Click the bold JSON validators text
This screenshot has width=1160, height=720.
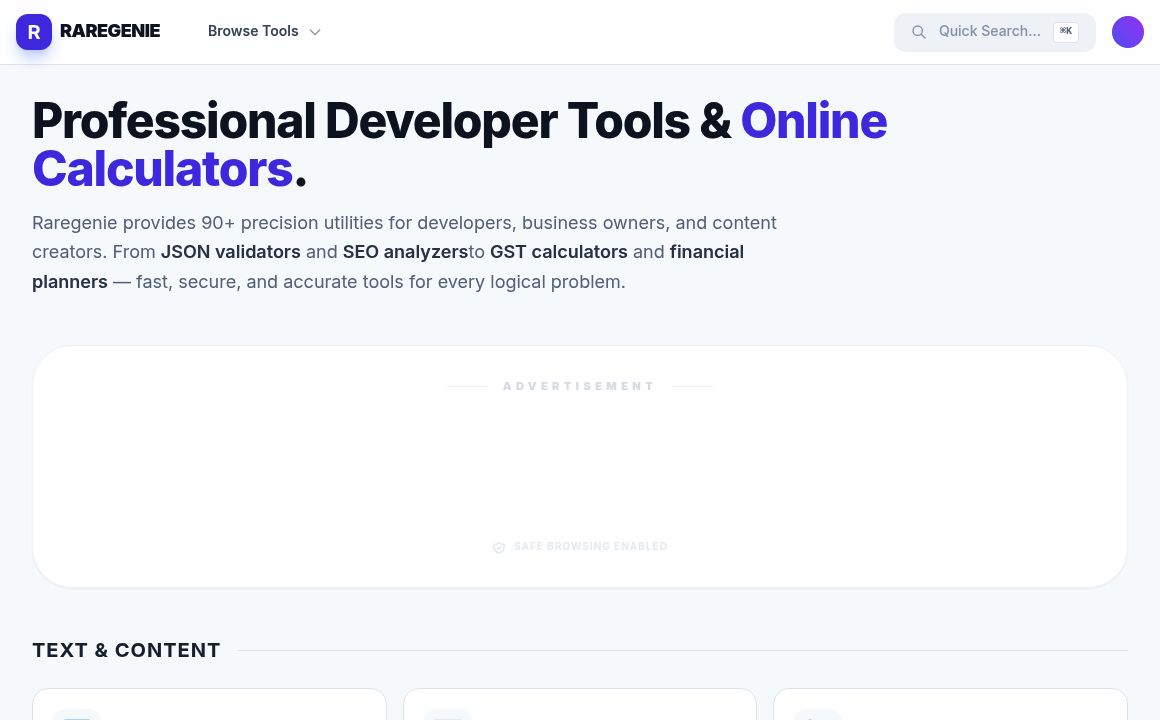pos(230,252)
